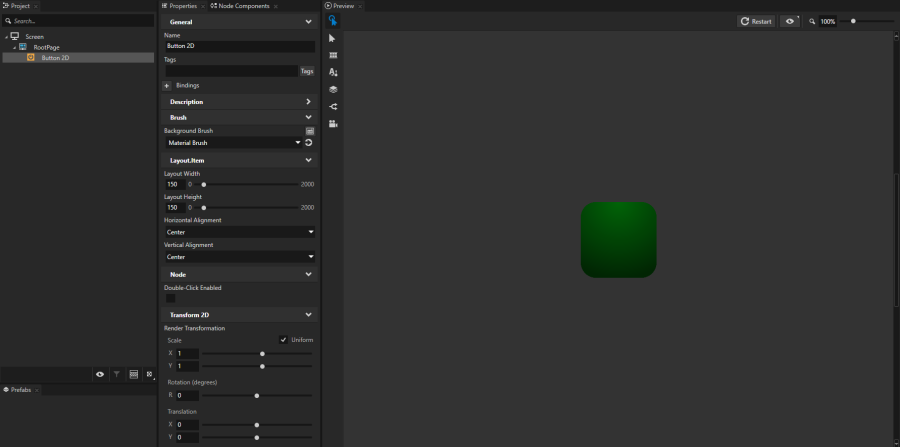The width and height of the screenshot is (900, 447).
Task: Select RootPage in the project tree
Action: click(x=46, y=47)
